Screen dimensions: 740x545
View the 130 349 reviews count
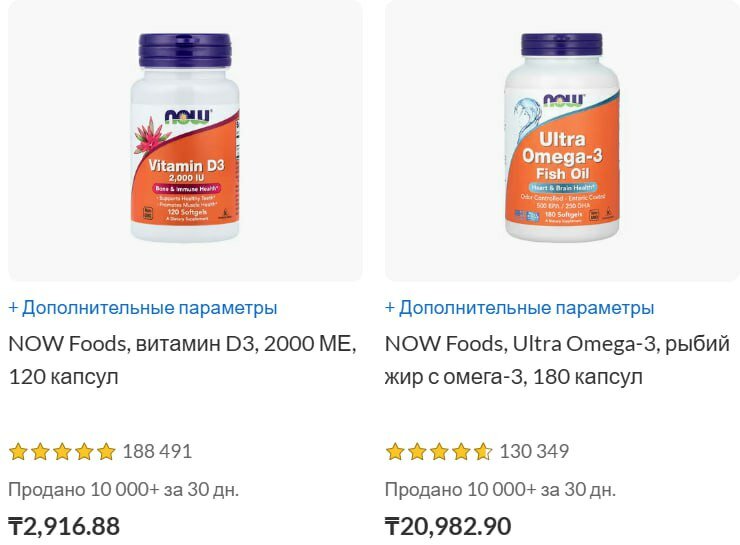click(534, 452)
